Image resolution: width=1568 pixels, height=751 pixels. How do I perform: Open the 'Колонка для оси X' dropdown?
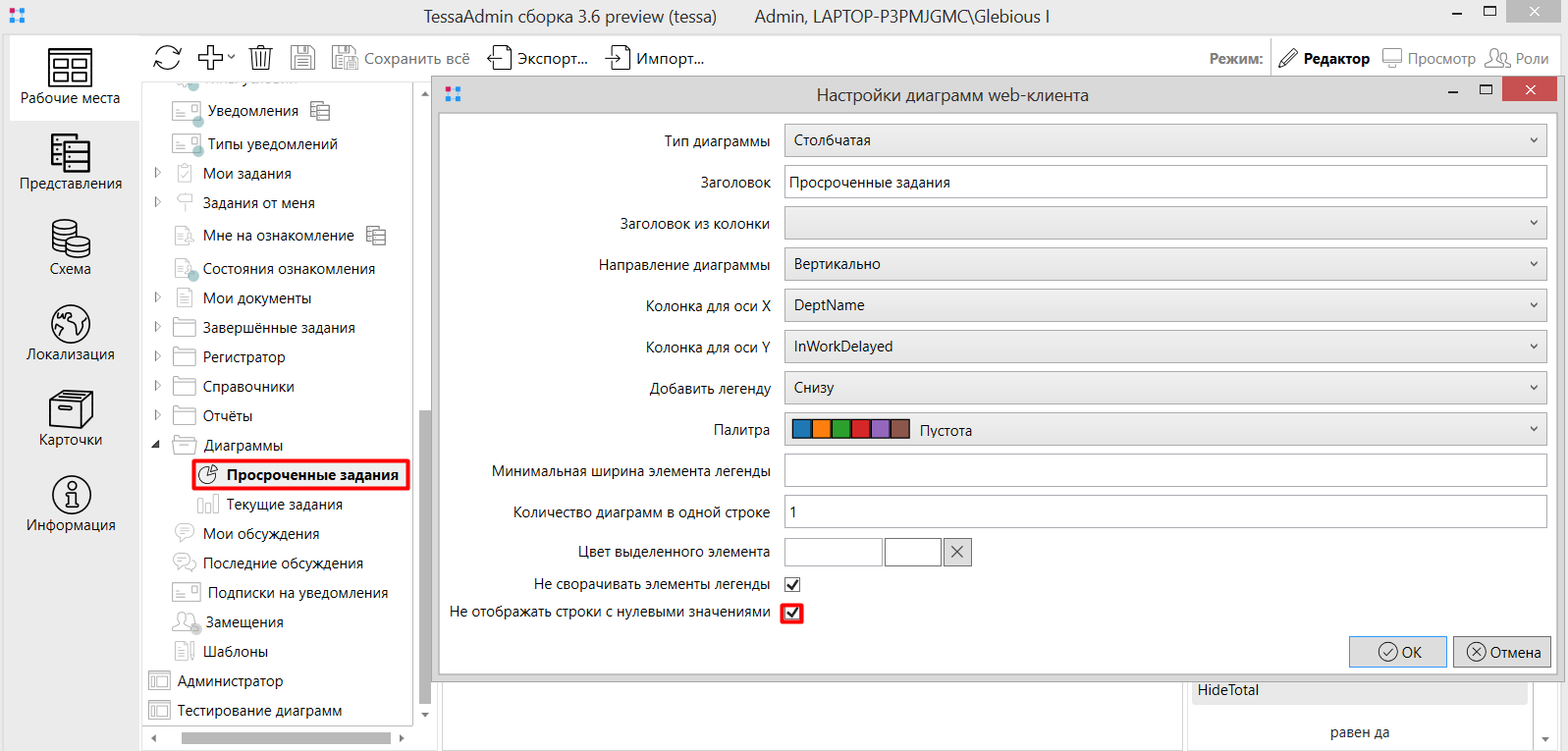pyautogui.click(x=1164, y=305)
